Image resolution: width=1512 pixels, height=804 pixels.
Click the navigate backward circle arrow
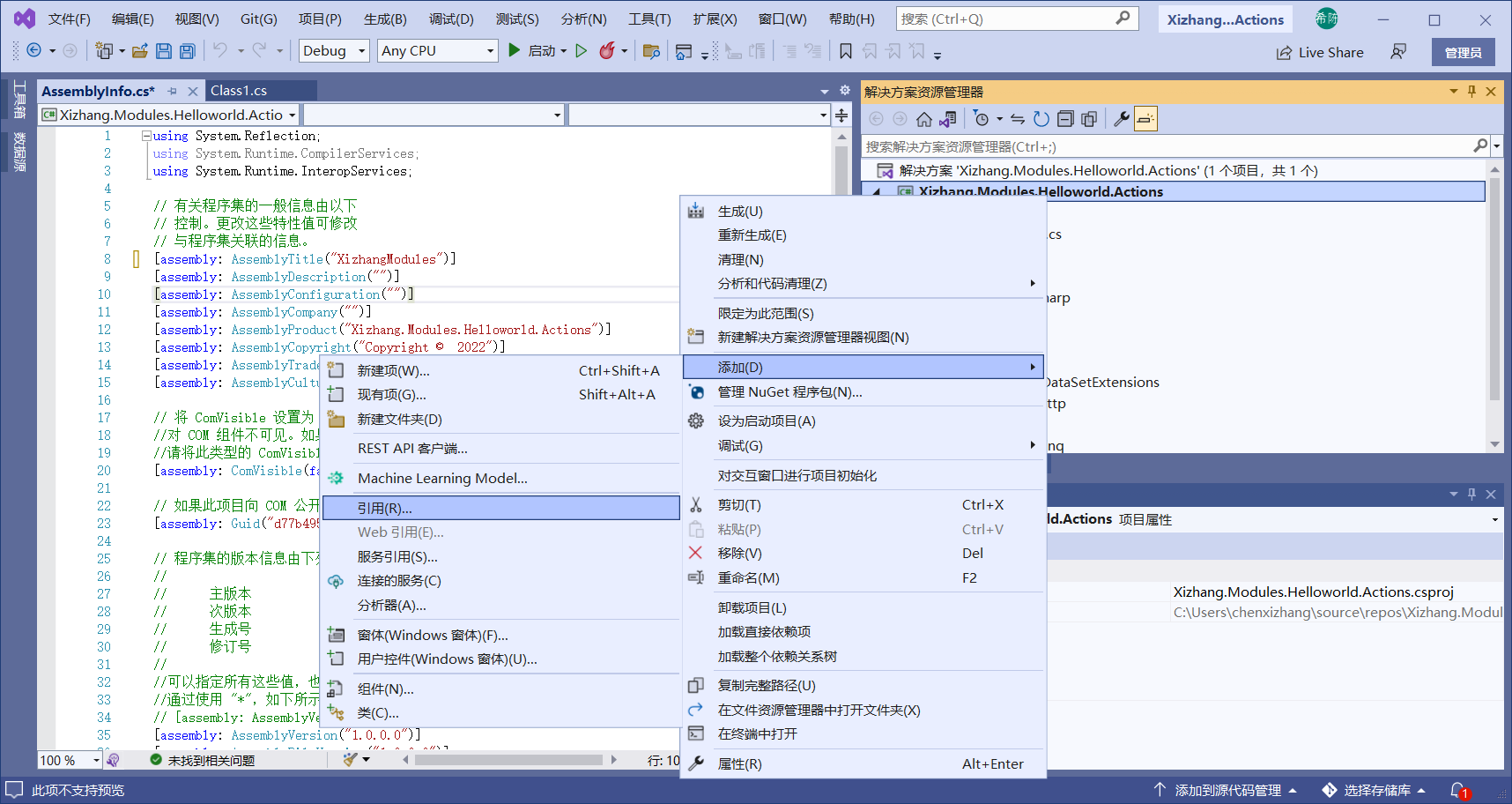click(x=33, y=51)
